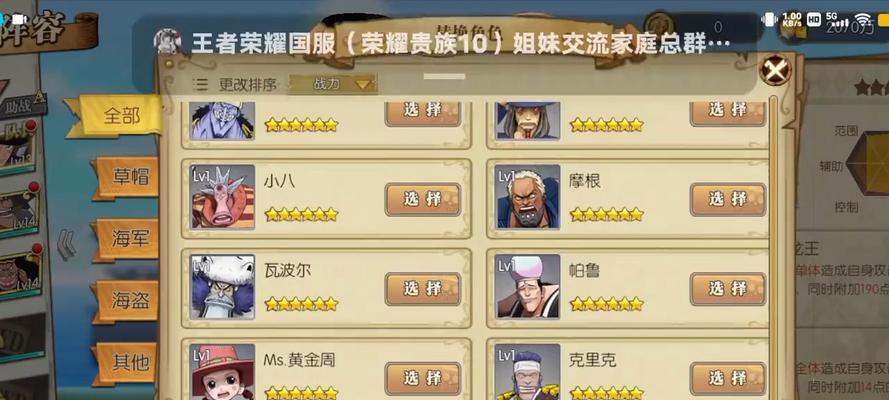Tap the 瓦波尔 character portrait
The width and height of the screenshot is (889, 400).
[x=223, y=287]
